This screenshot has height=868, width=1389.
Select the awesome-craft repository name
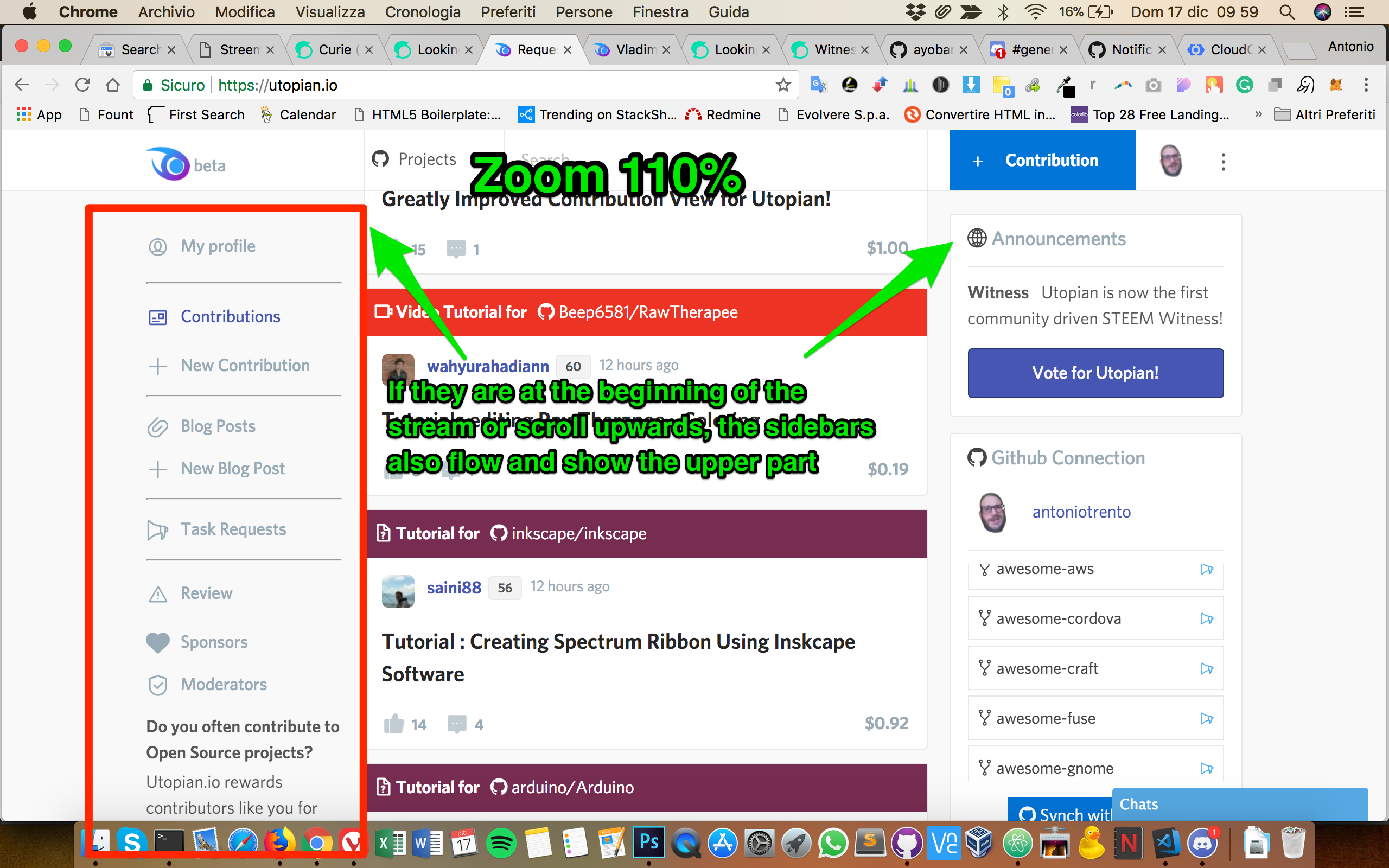coord(1047,669)
